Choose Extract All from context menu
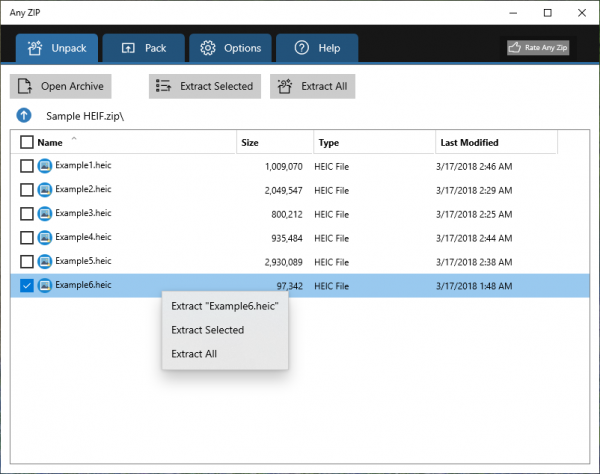This screenshot has width=600, height=474. point(225,353)
